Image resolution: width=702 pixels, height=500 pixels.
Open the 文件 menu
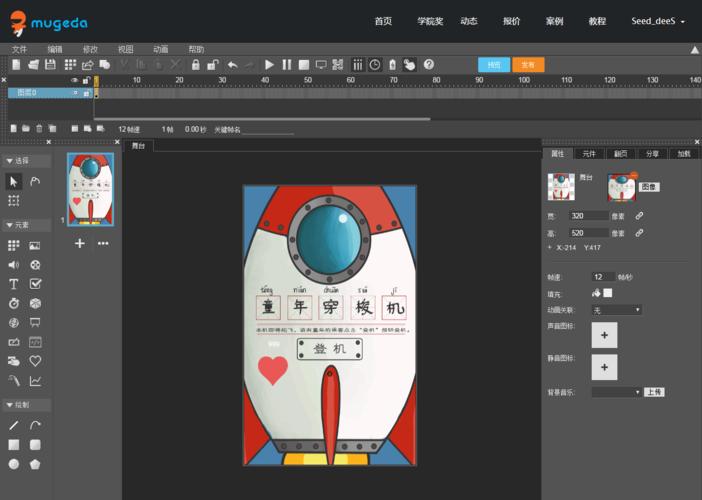point(19,49)
